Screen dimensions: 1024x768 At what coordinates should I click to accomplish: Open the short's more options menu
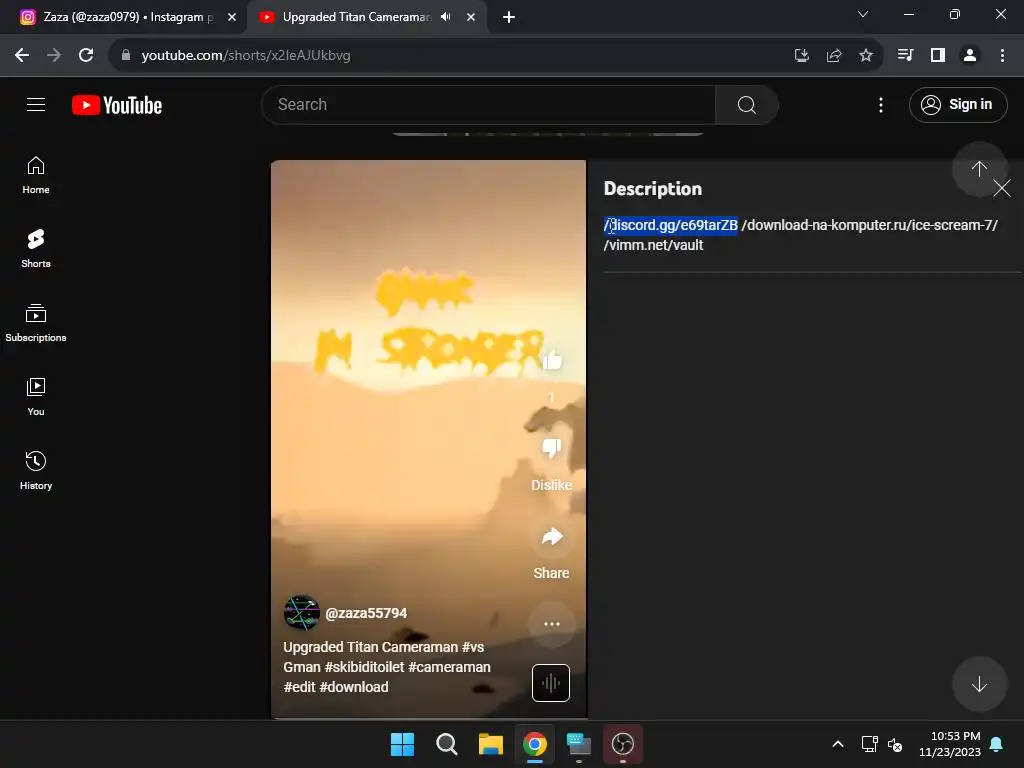click(552, 624)
